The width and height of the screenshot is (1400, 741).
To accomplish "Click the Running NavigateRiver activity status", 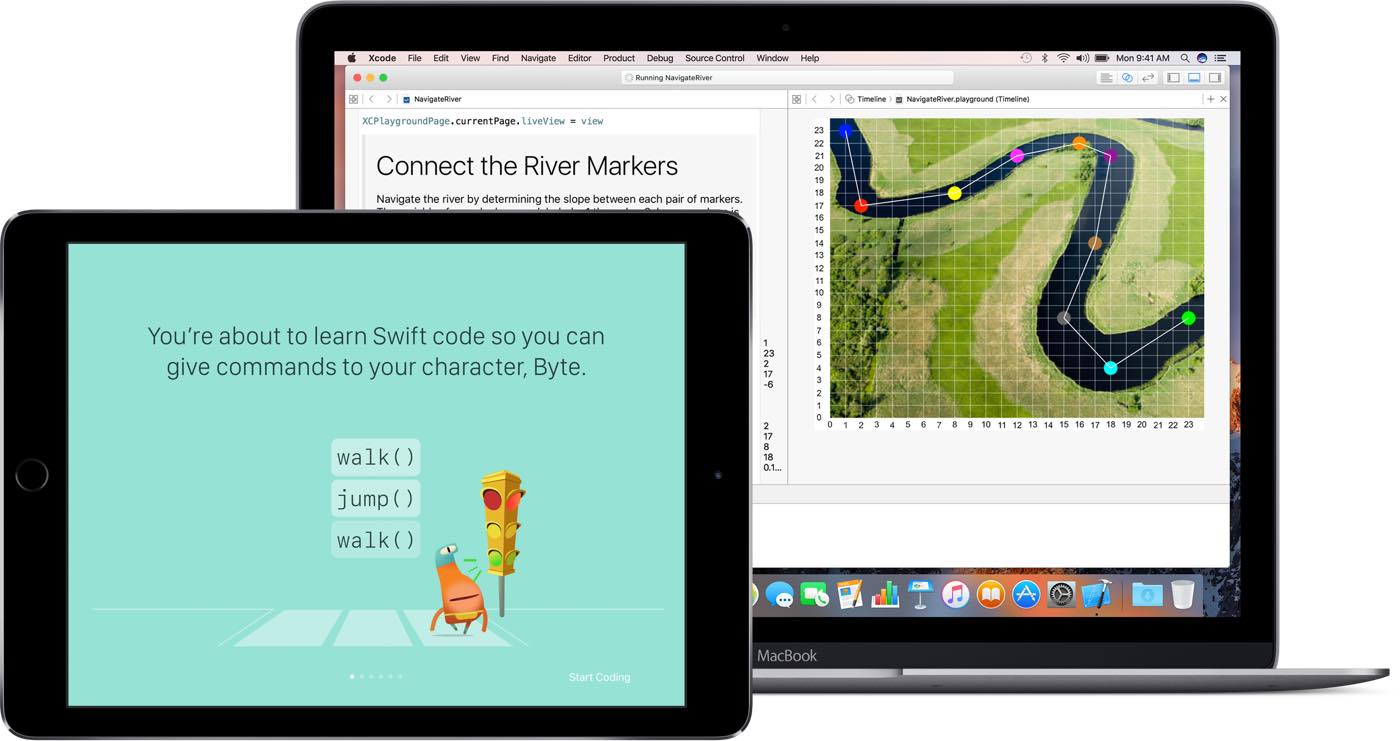I will [x=787, y=77].
